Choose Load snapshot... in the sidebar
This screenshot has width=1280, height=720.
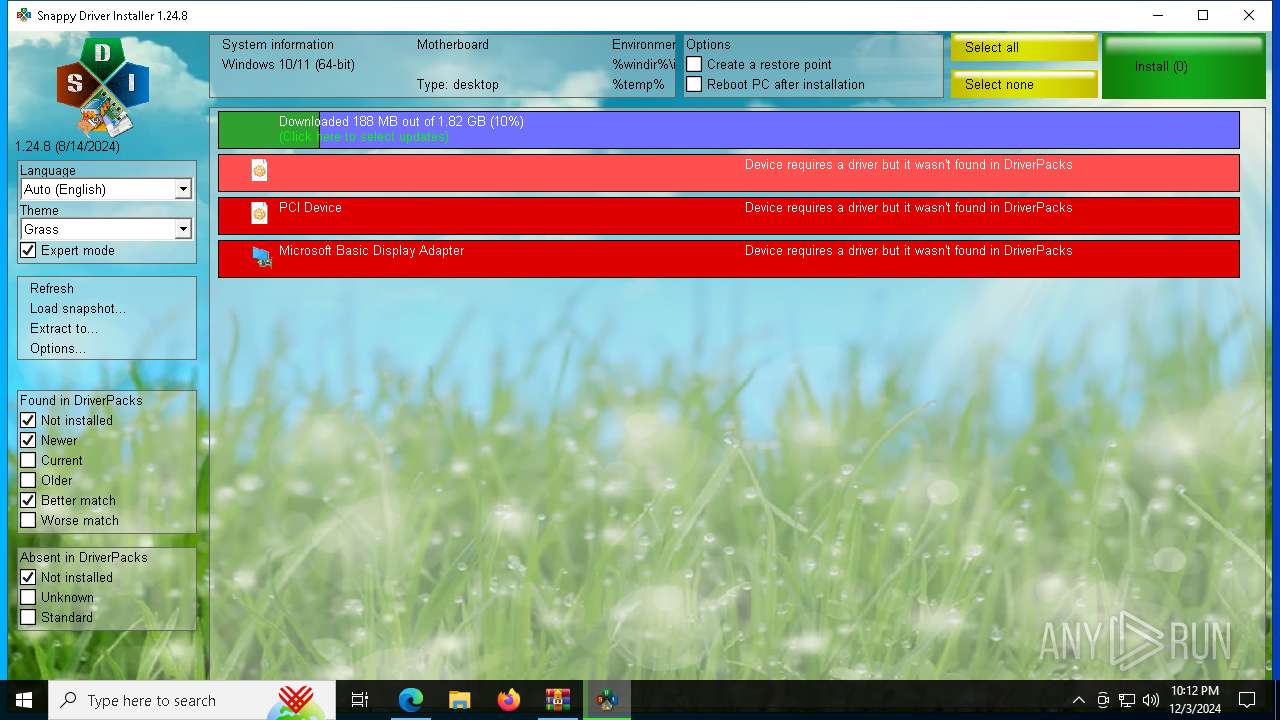78,308
